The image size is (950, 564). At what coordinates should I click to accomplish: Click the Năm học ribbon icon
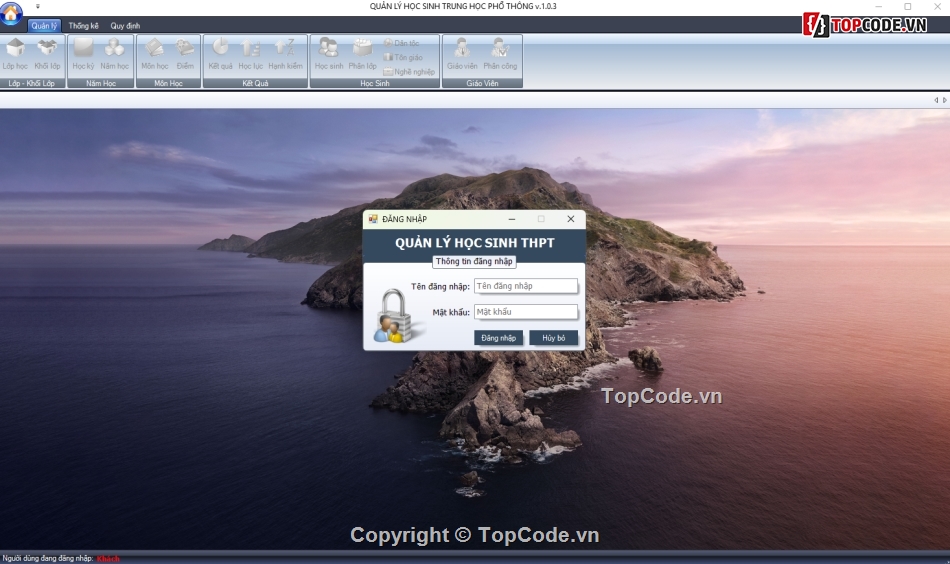(x=115, y=53)
